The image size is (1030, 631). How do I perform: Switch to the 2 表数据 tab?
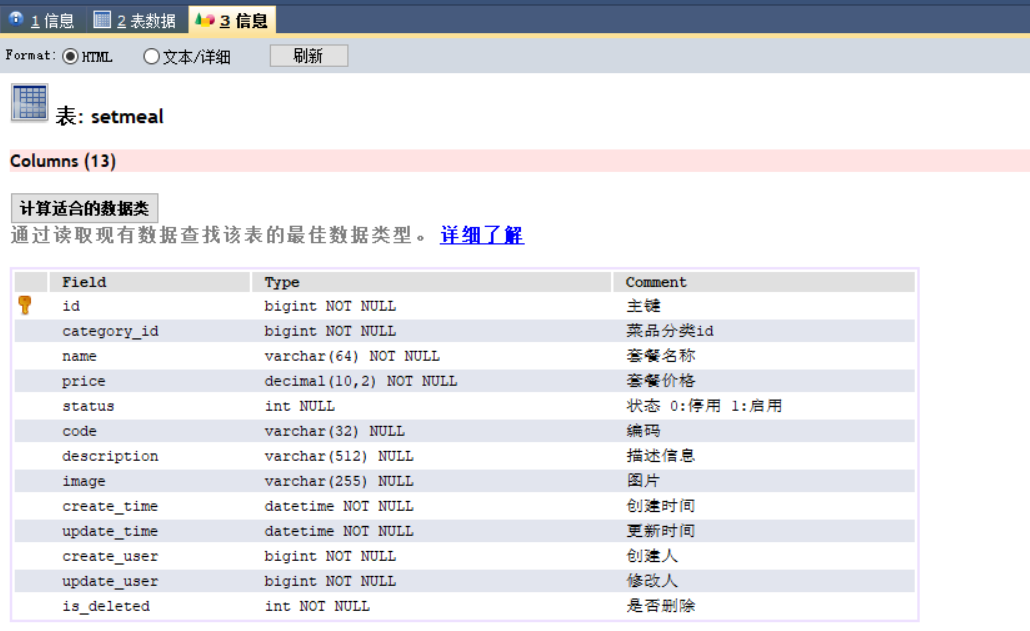point(135,20)
